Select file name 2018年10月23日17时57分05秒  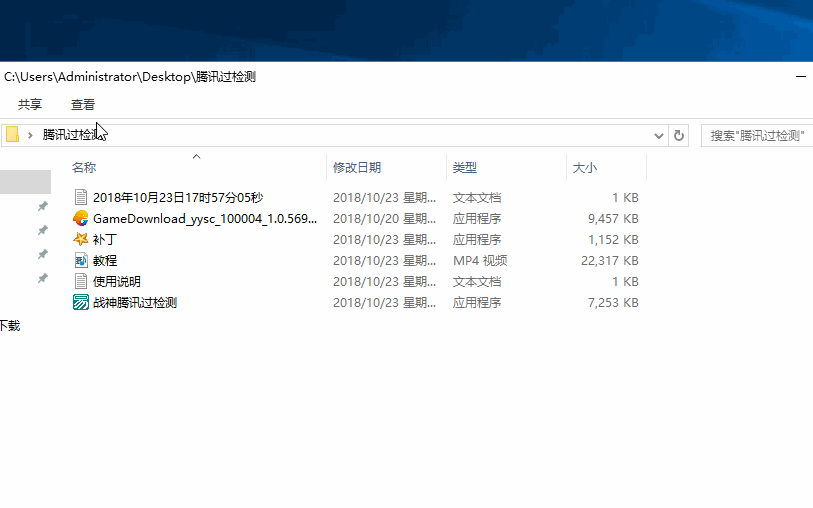178,197
